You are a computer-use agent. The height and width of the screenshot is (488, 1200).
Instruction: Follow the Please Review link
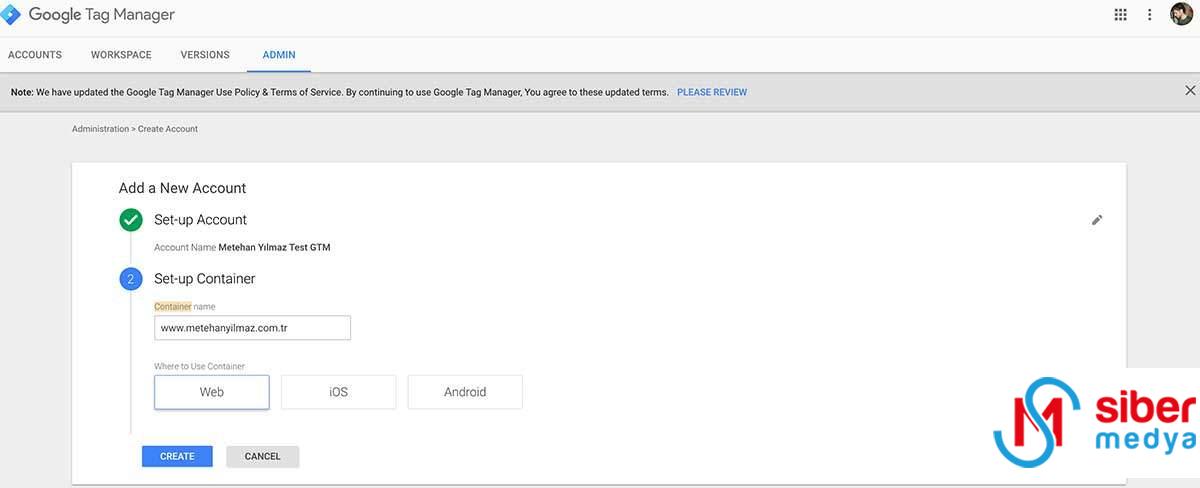pyautogui.click(x=712, y=92)
